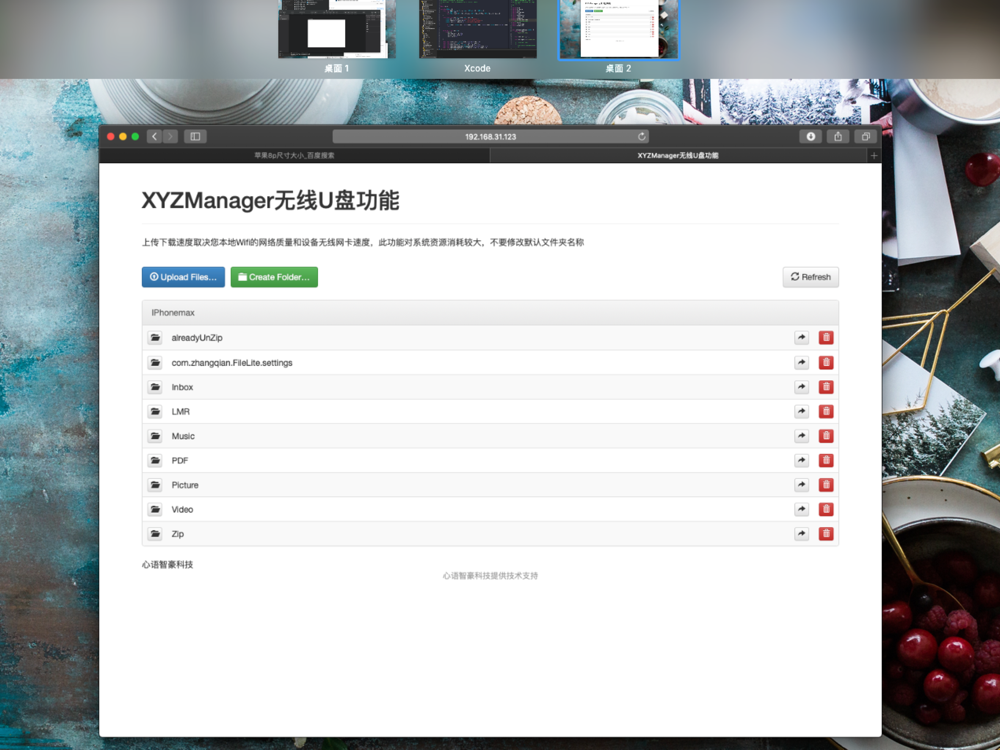Viewport: 1000px width, 750px height.
Task: Open the Zip folder
Action: [x=178, y=534]
